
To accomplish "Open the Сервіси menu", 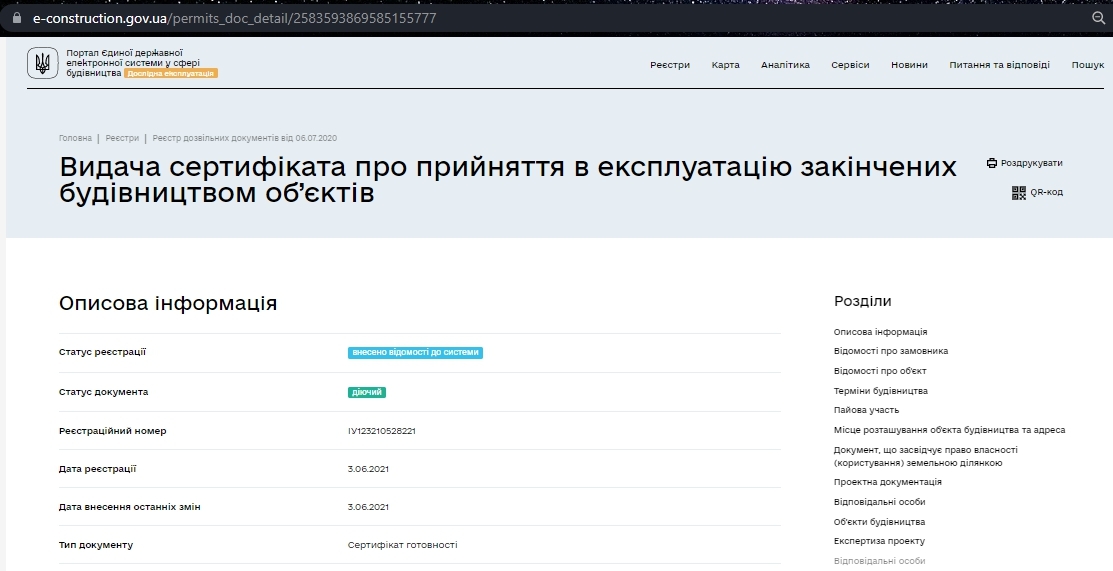I will point(850,65).
